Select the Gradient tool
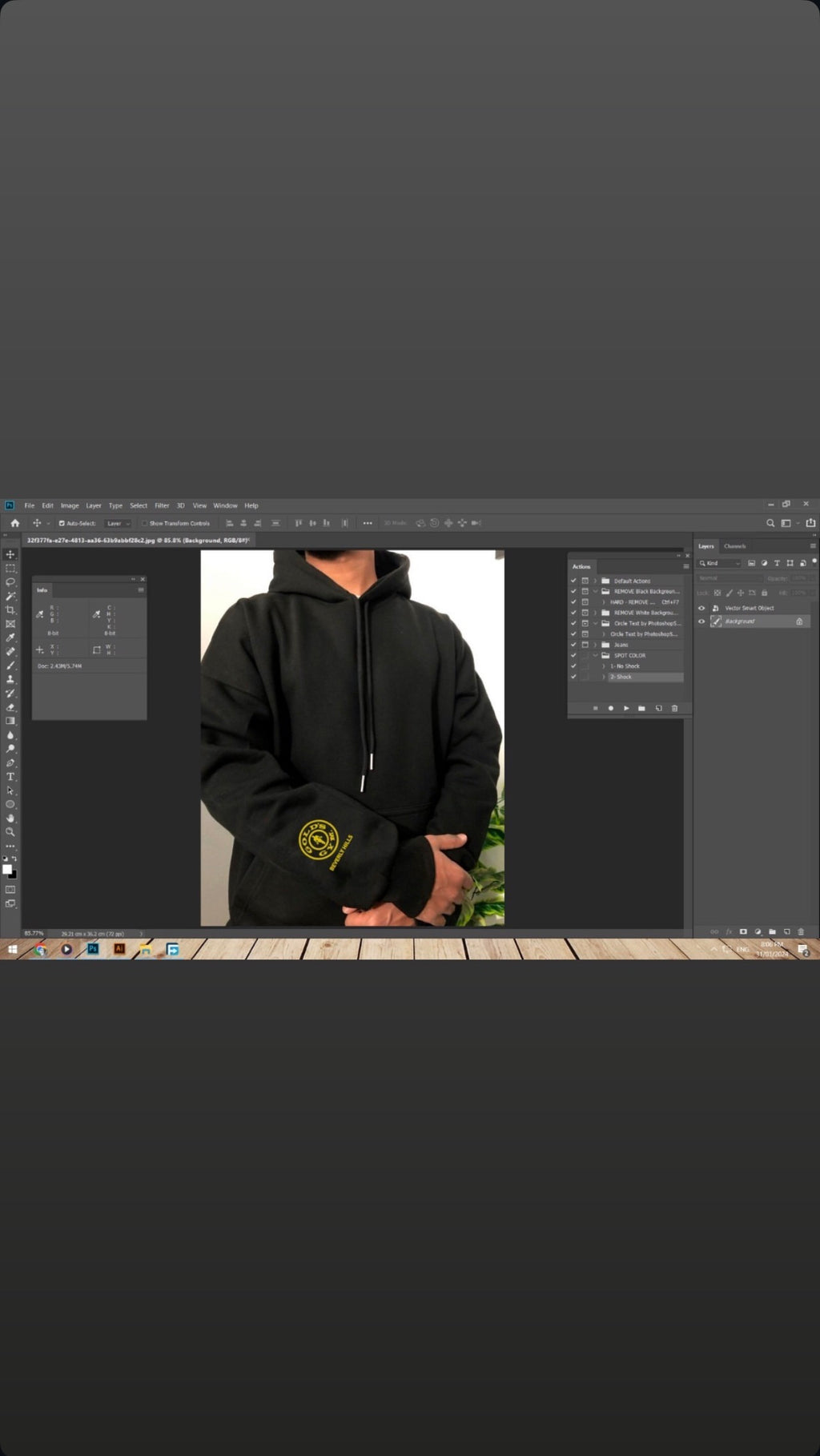The width and height of the screenshot is (820, 1456). [10, 721]
